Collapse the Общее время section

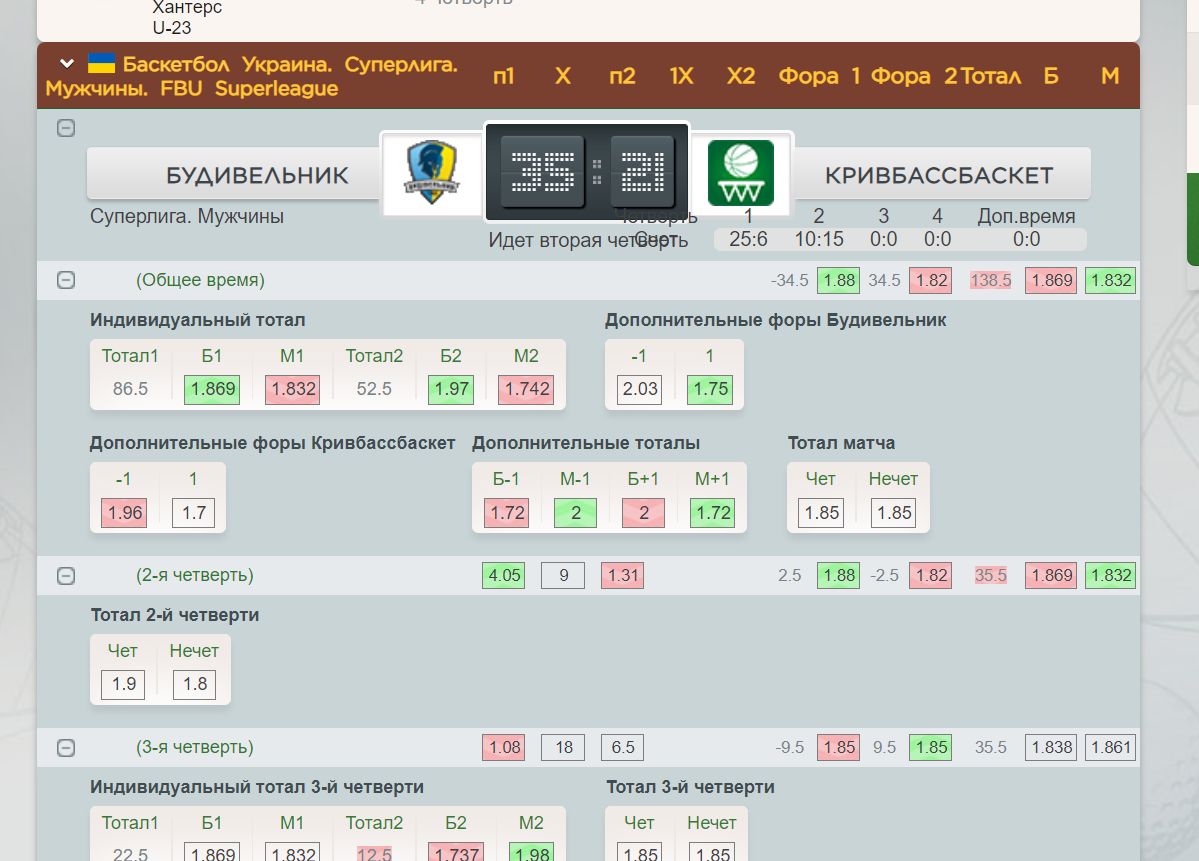(x=66, y=280)
